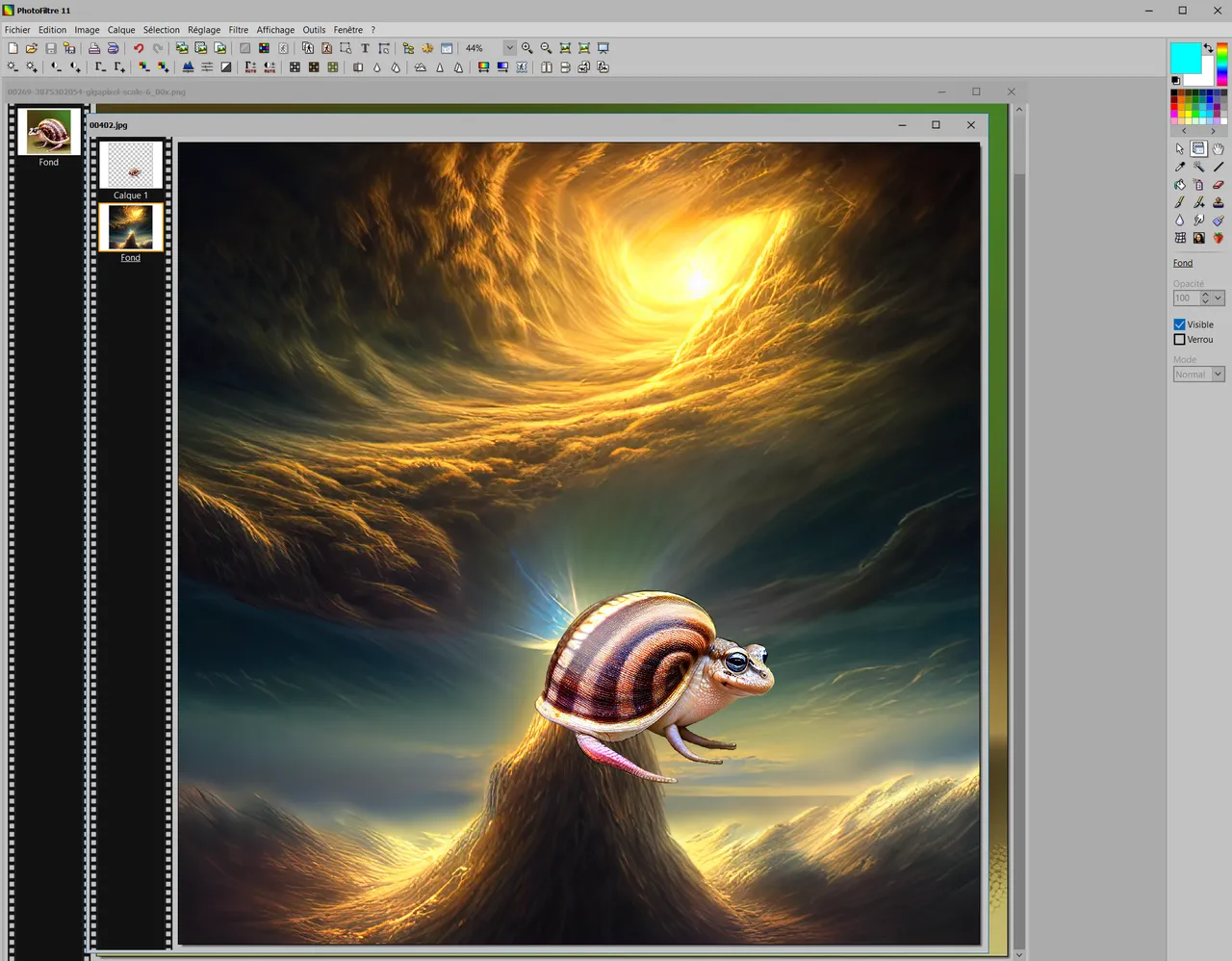Open the zoom percentage dropdown
The image size is (1232, 961).
(x=509, y=48)
